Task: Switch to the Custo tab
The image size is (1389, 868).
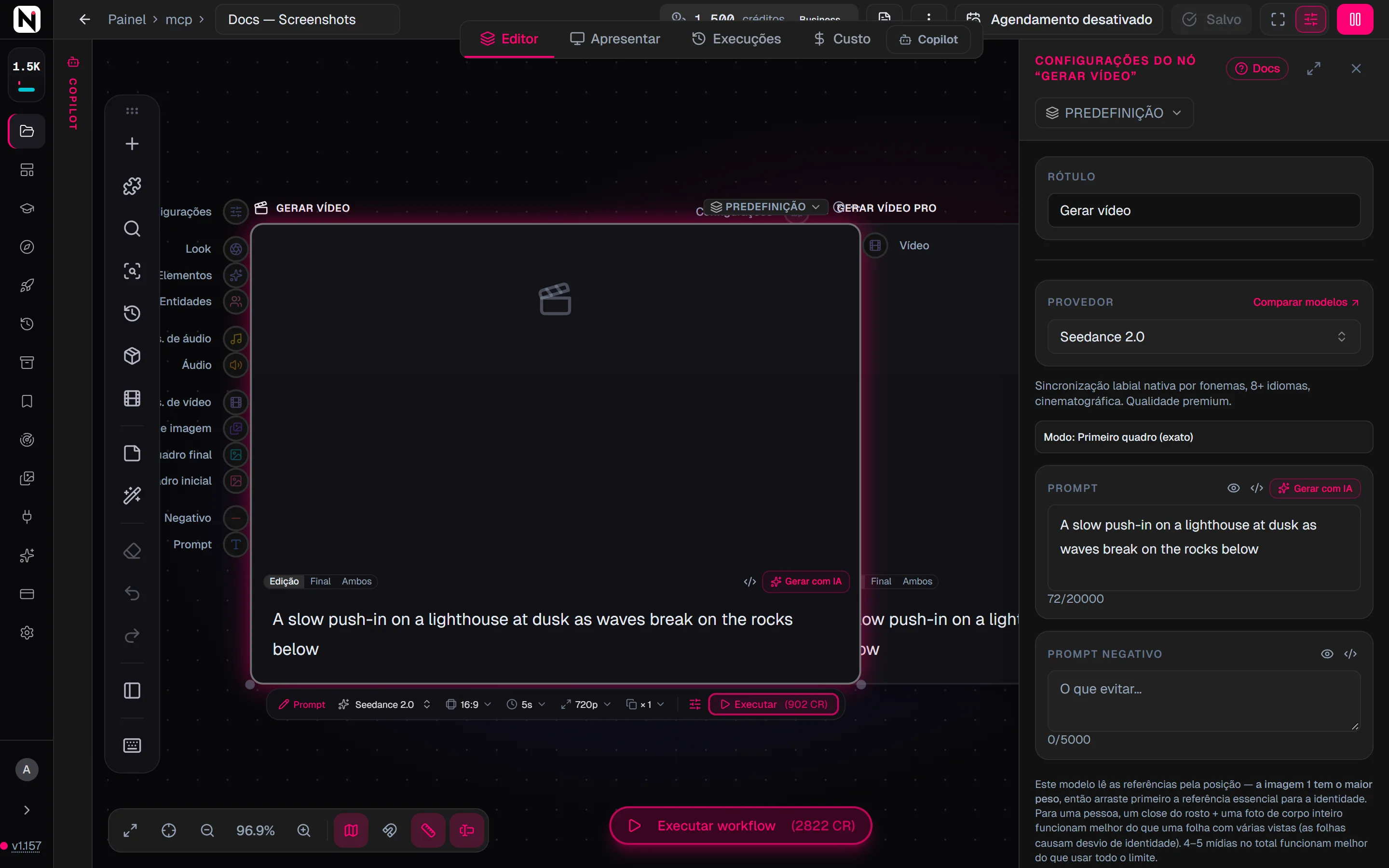Action: (842, 39)
